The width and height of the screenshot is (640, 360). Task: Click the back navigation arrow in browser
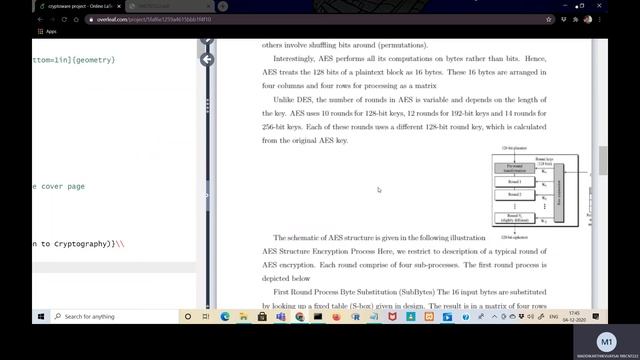coord(40,19)
